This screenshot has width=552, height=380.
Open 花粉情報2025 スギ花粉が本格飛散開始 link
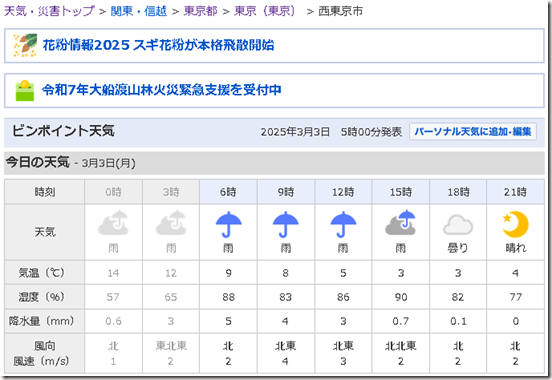pos(158,45)
